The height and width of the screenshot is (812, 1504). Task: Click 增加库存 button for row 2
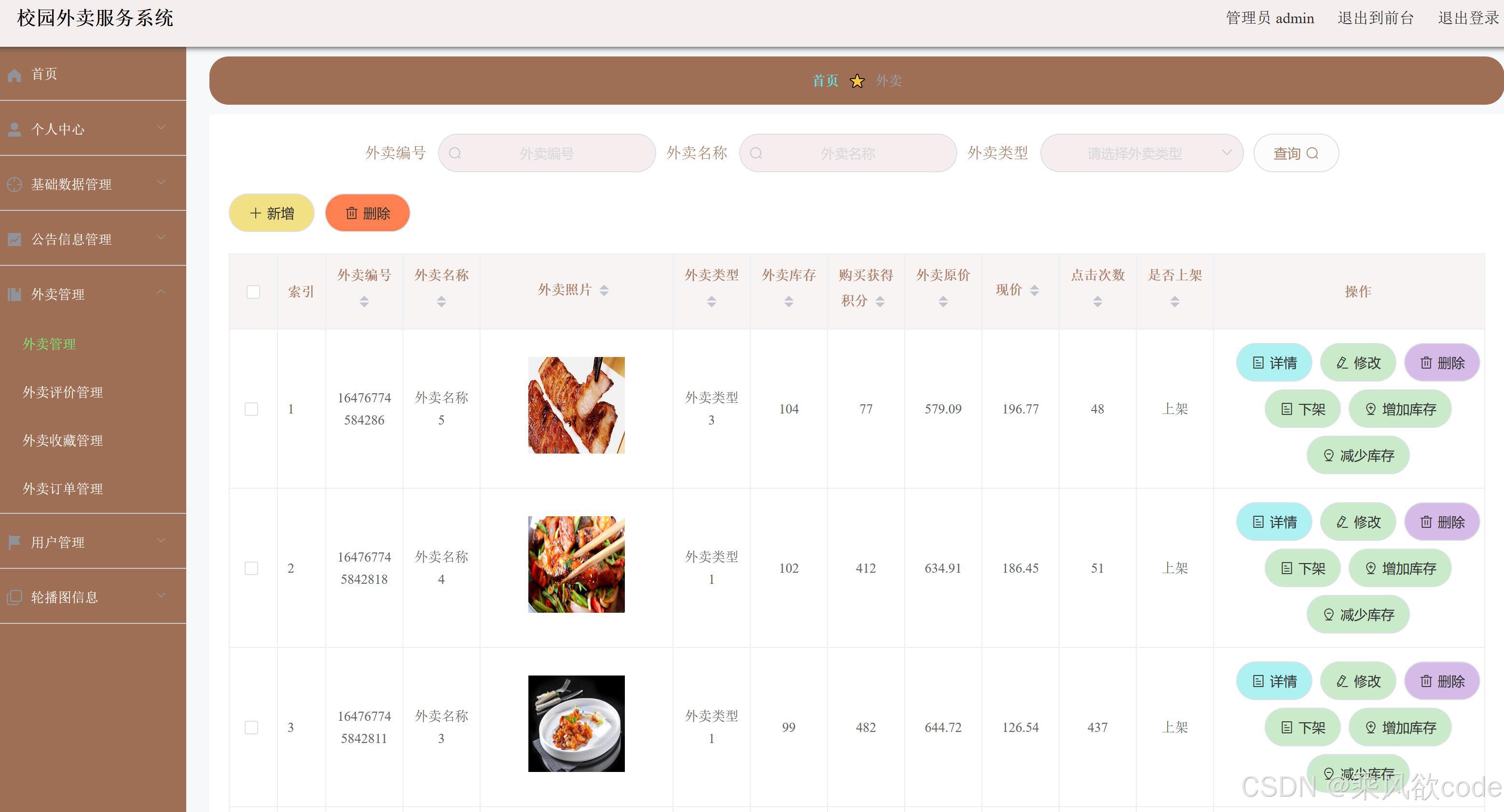pyautogui.click(x=1399, y=568)
